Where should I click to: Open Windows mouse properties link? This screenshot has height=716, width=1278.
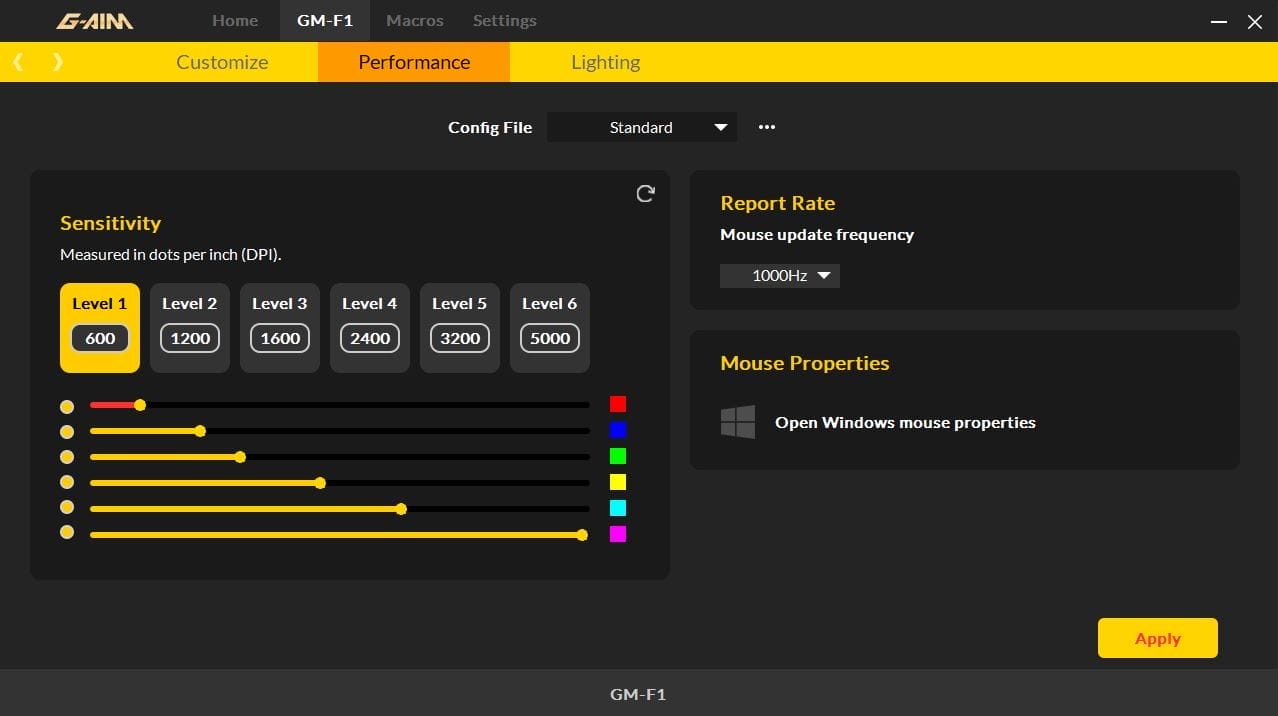click(905, 422)
